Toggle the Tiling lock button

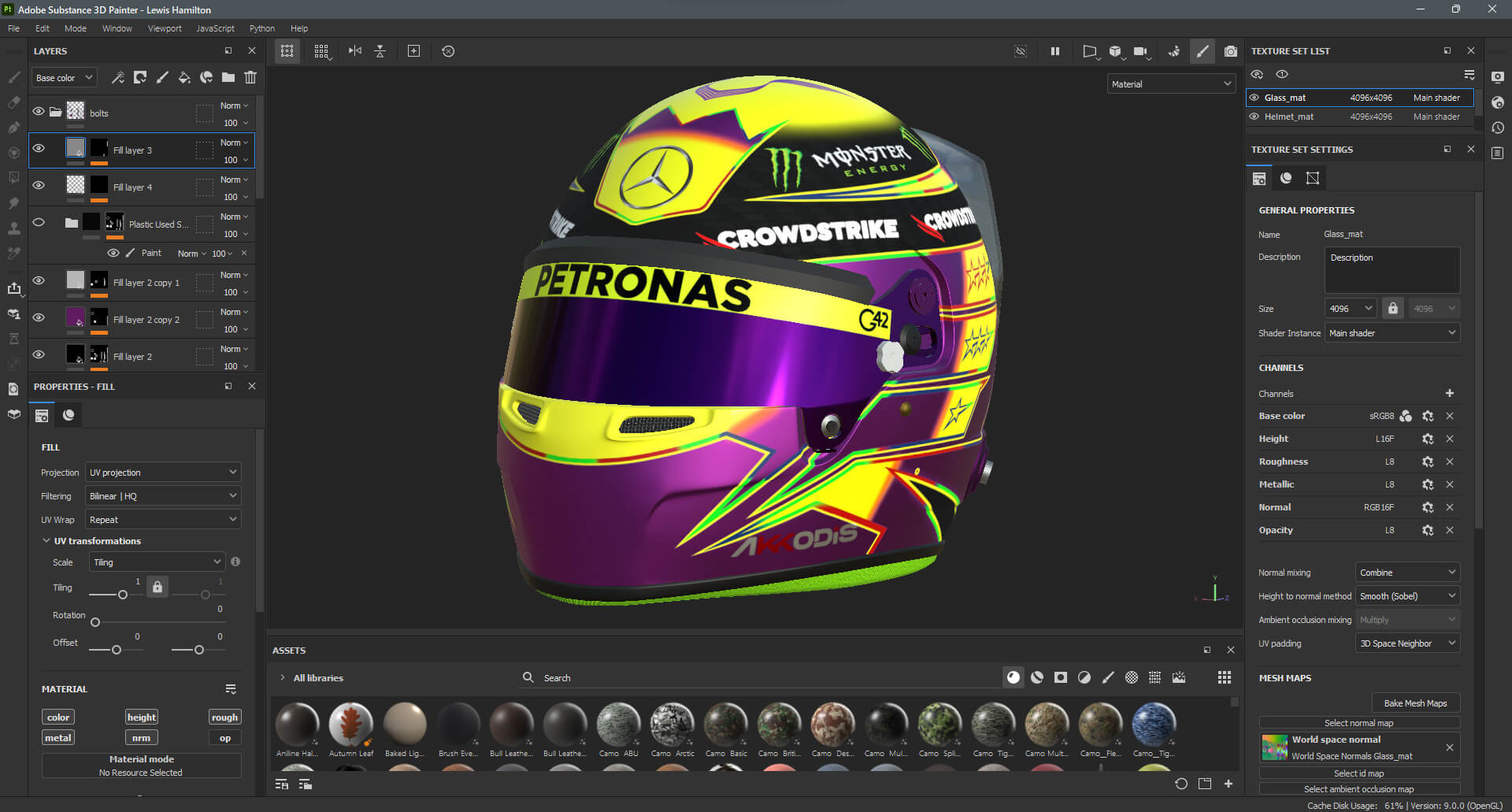point(157,587)
